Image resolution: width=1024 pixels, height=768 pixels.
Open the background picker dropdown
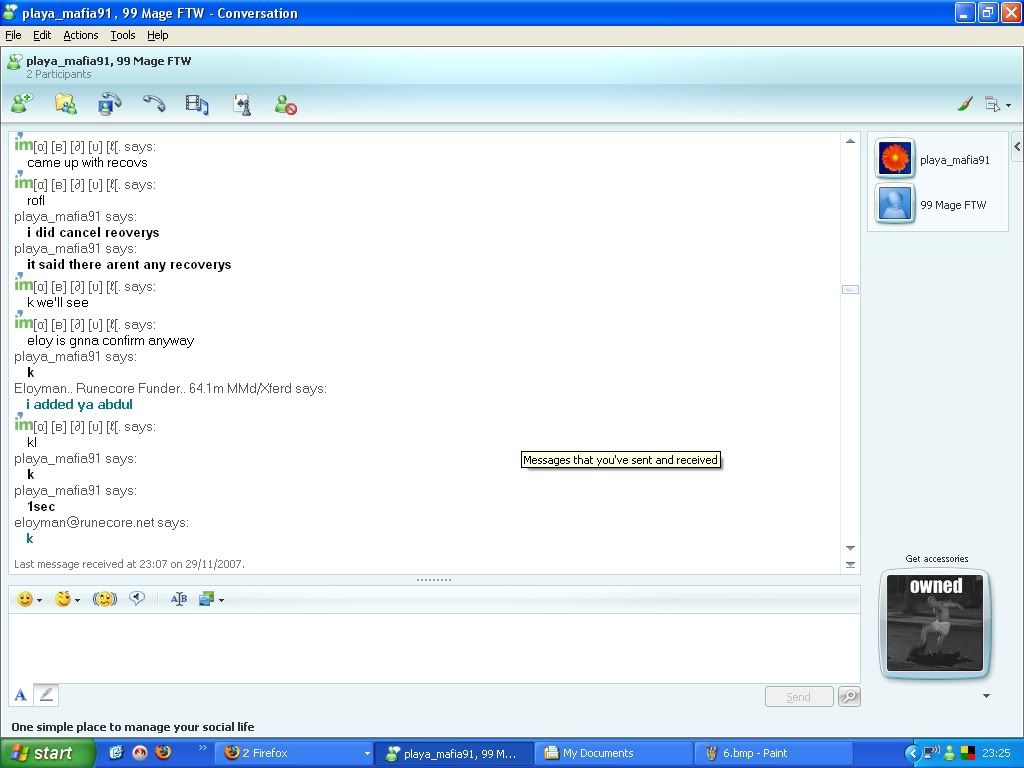pyautogui.click(x=221, y=600)
